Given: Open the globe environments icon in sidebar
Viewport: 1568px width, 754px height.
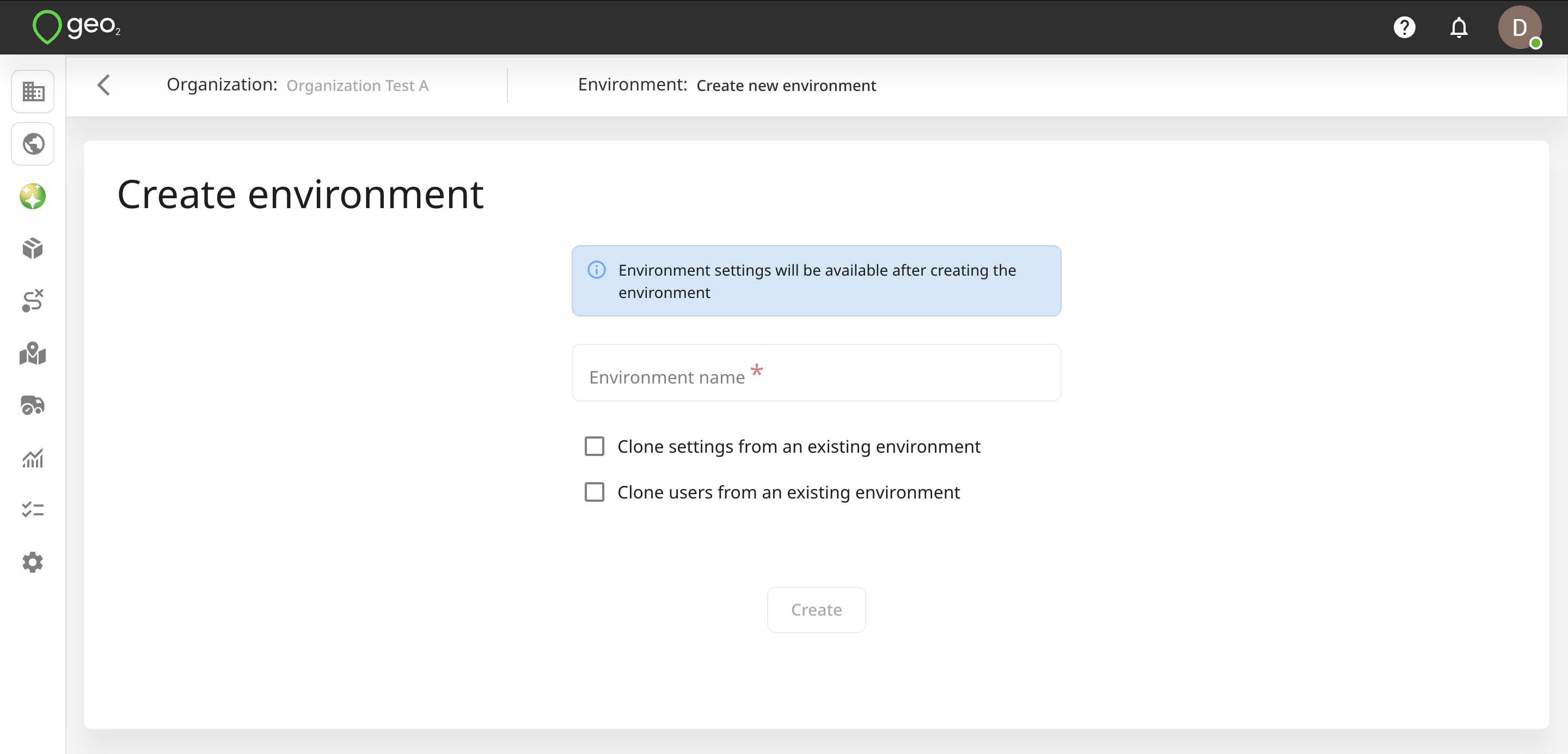Looking at the screenshot, I should (33, 144).
